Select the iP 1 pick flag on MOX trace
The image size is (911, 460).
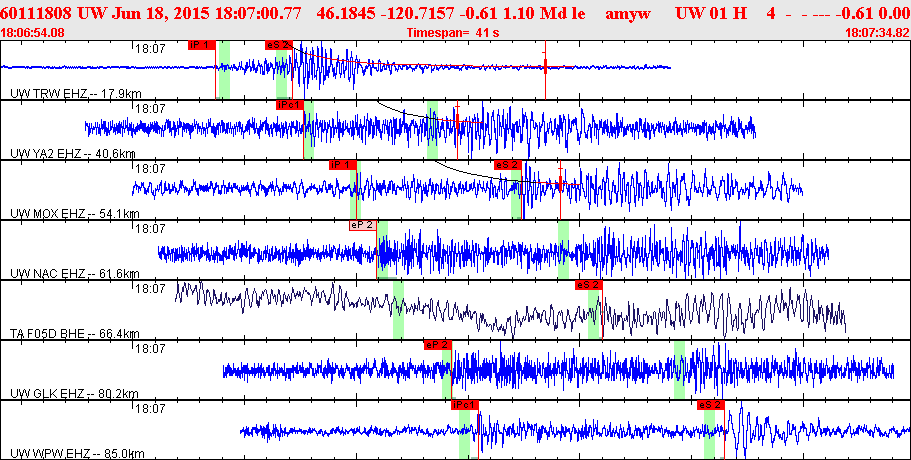tap(343, 165)
